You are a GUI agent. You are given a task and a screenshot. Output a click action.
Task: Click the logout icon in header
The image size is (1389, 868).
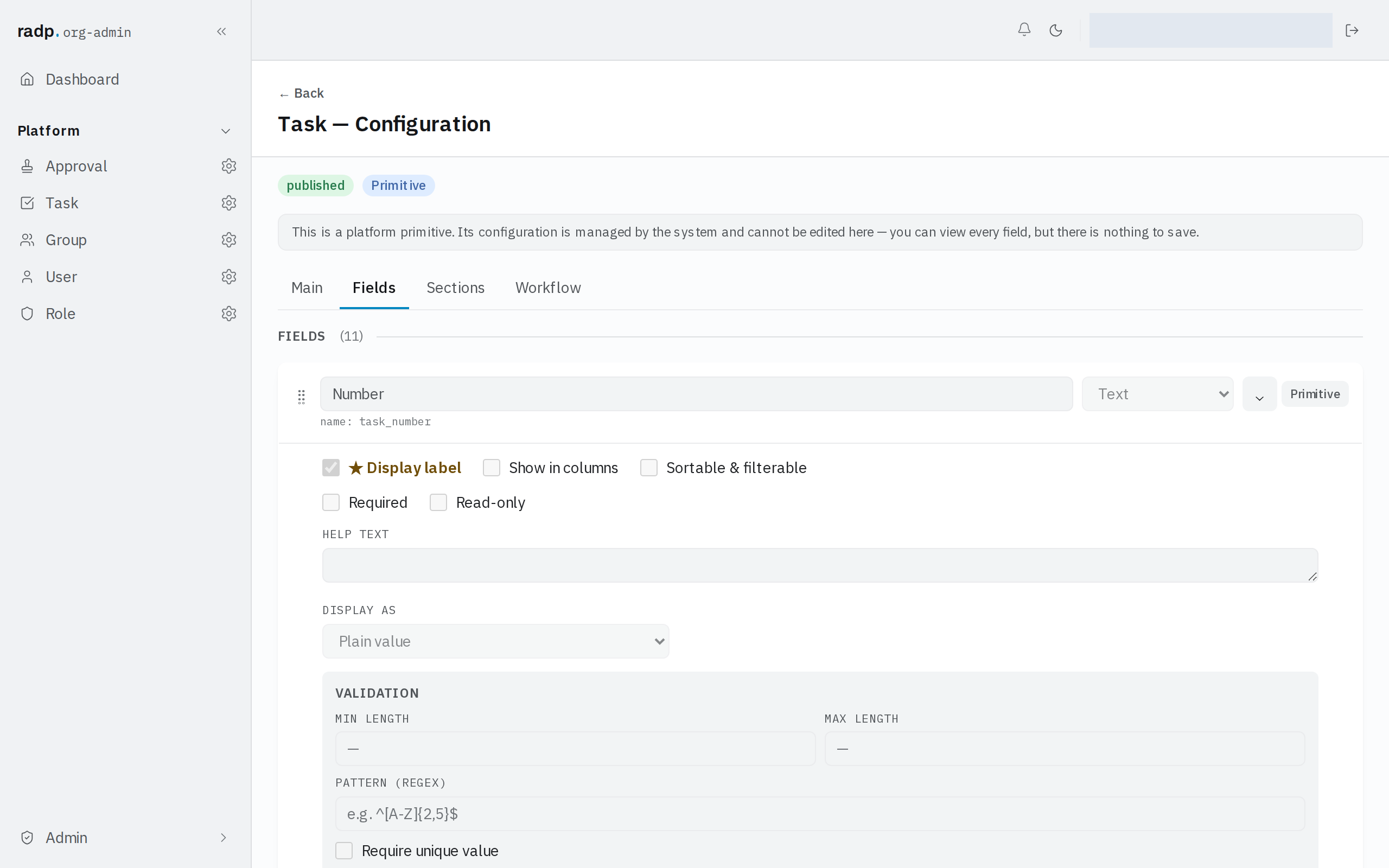point(1352,30)
